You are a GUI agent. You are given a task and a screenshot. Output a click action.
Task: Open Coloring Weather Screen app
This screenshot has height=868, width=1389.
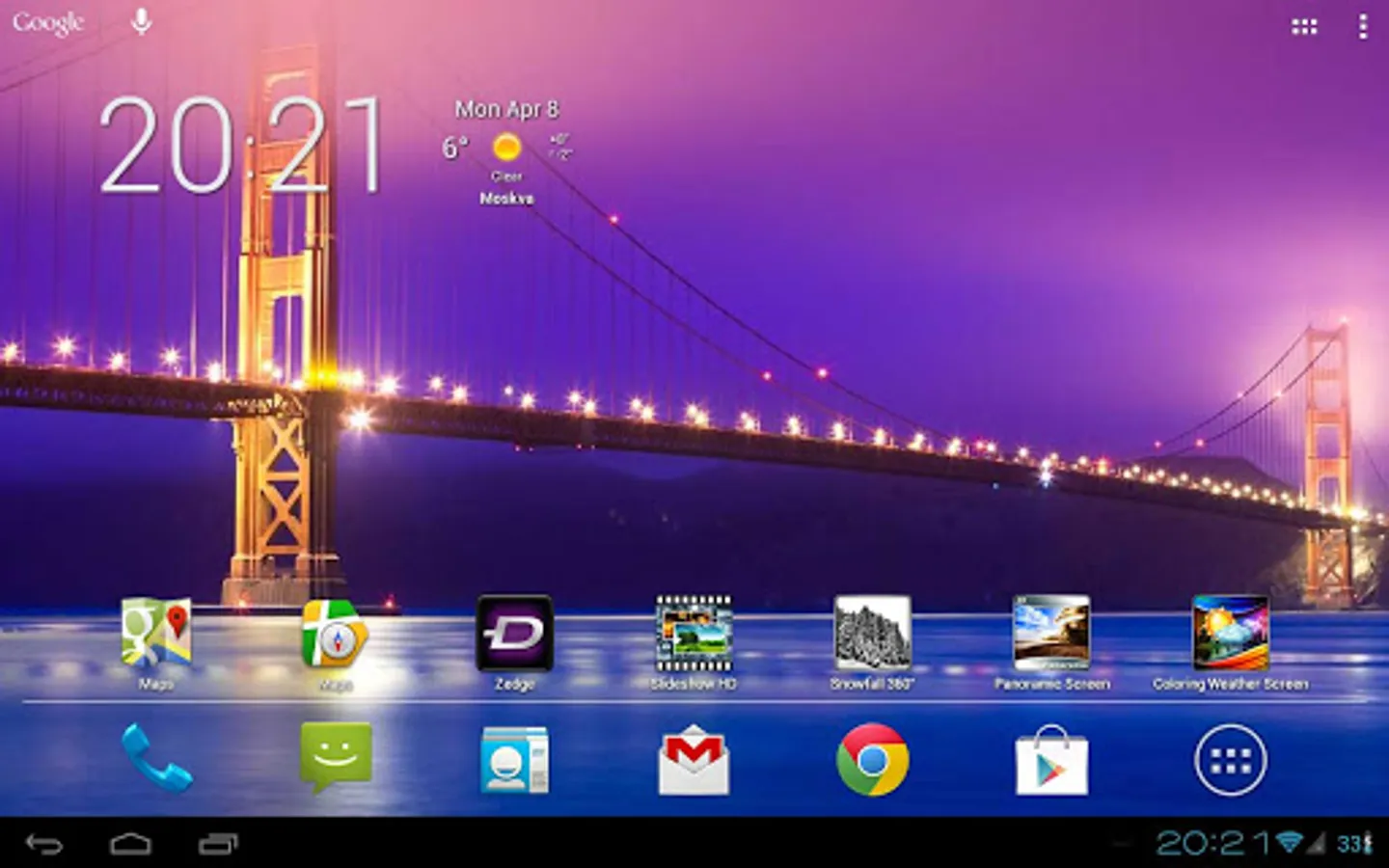(x=1231, y=635)
